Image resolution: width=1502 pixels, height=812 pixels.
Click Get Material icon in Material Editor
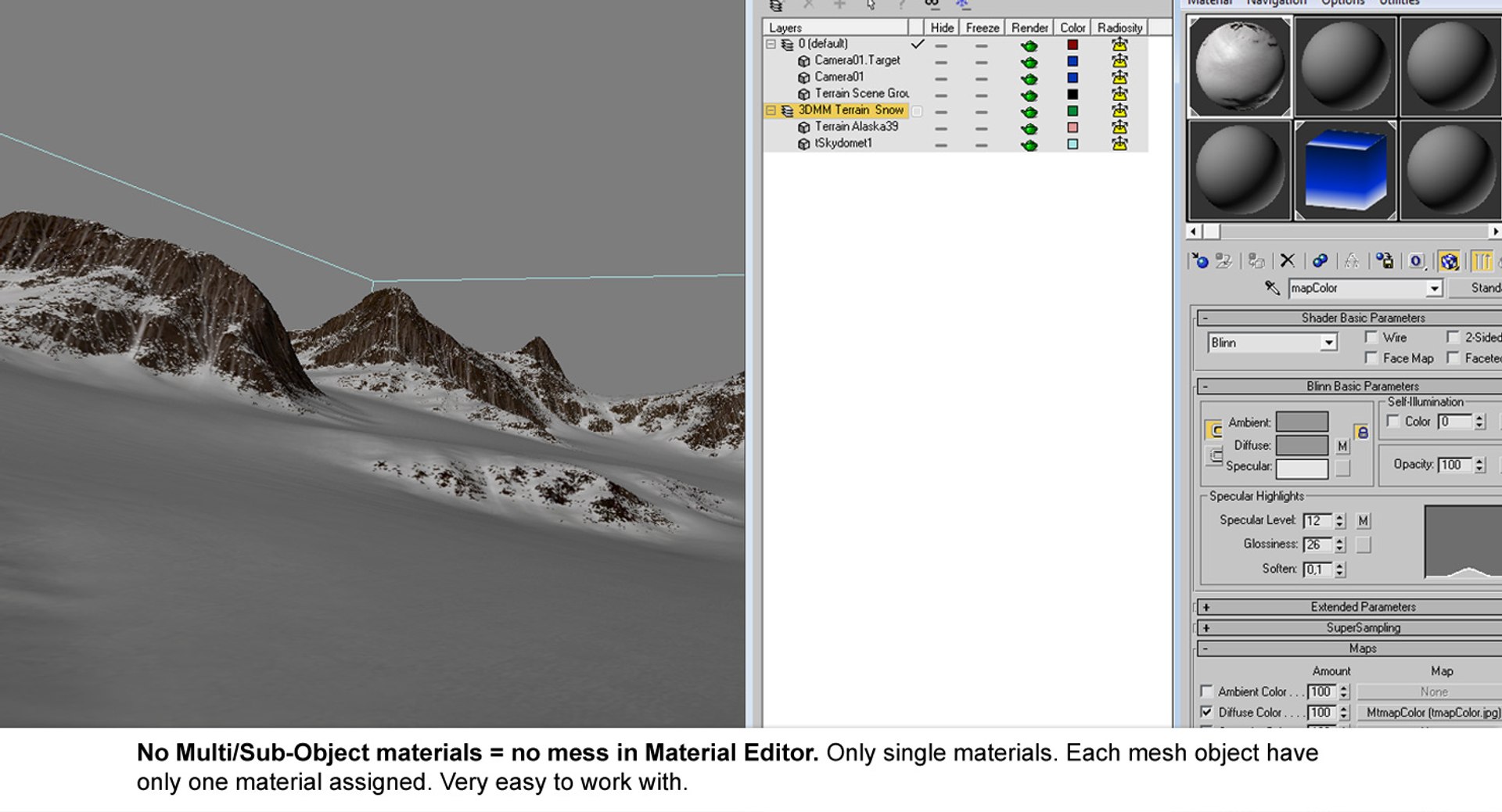coord(1199,261)
